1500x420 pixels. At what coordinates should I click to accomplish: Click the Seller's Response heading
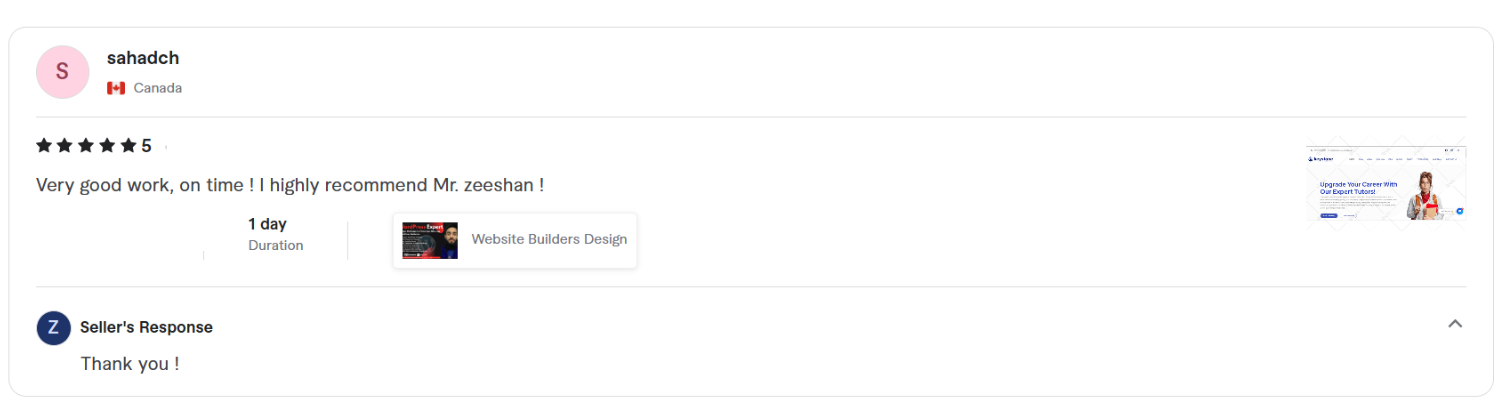point(146,327)
